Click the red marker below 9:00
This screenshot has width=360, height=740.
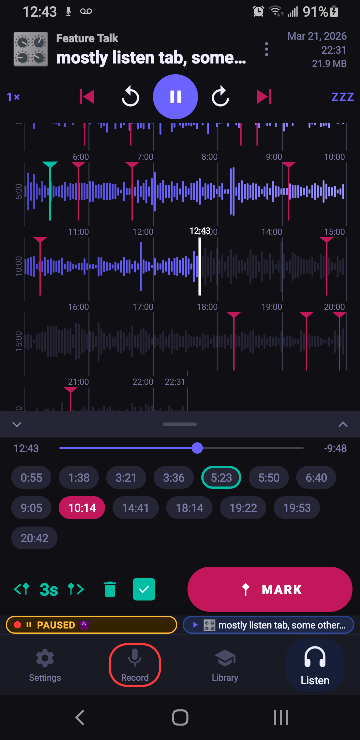pos(288,191)
